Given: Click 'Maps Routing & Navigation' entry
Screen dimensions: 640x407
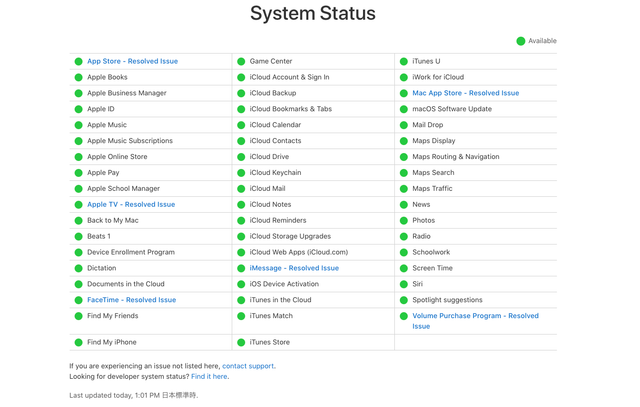Looking at the screenshot, I should click(x=456, y=157).
